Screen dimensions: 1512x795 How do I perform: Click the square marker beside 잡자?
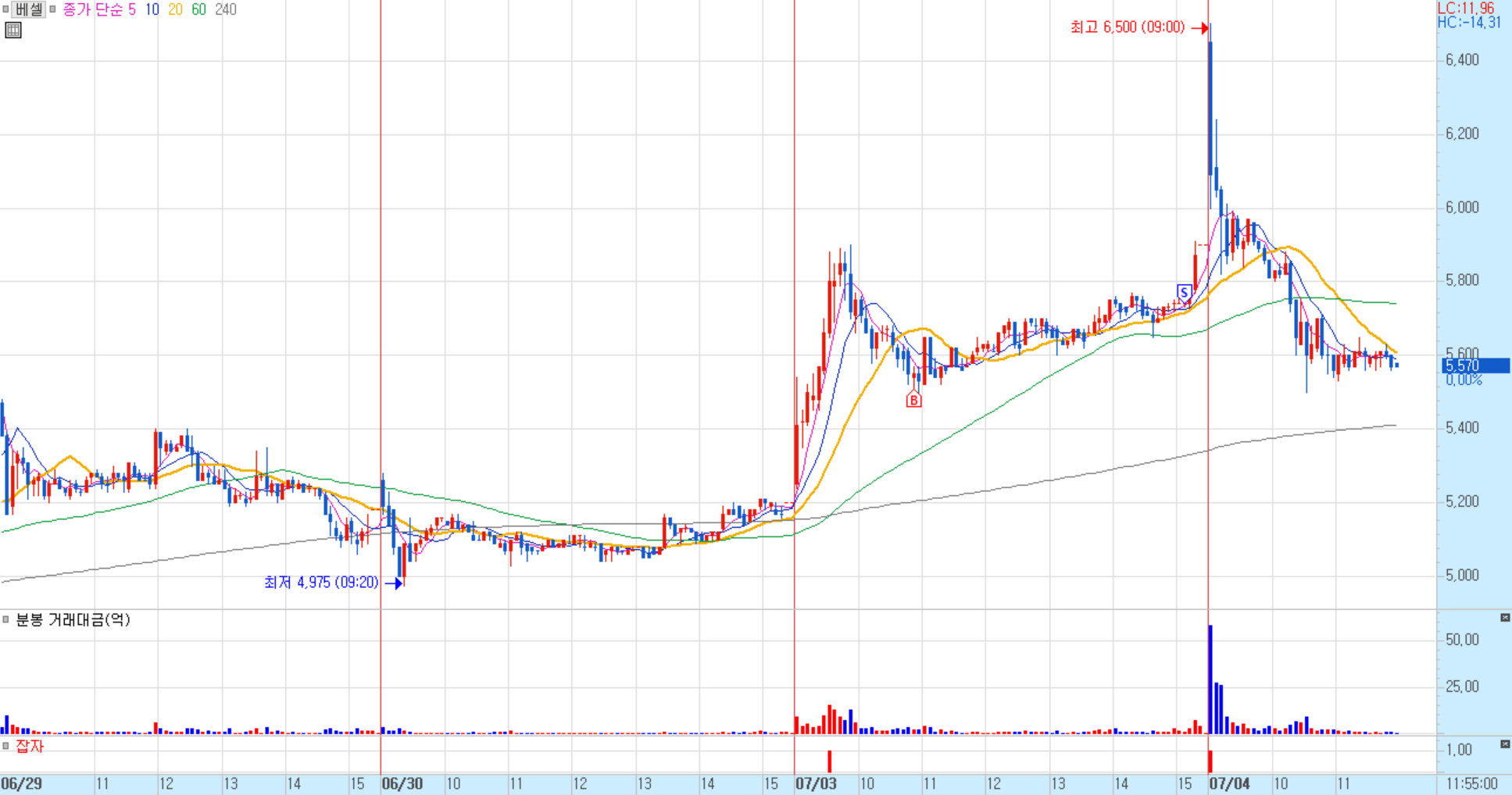pos(5,746)
